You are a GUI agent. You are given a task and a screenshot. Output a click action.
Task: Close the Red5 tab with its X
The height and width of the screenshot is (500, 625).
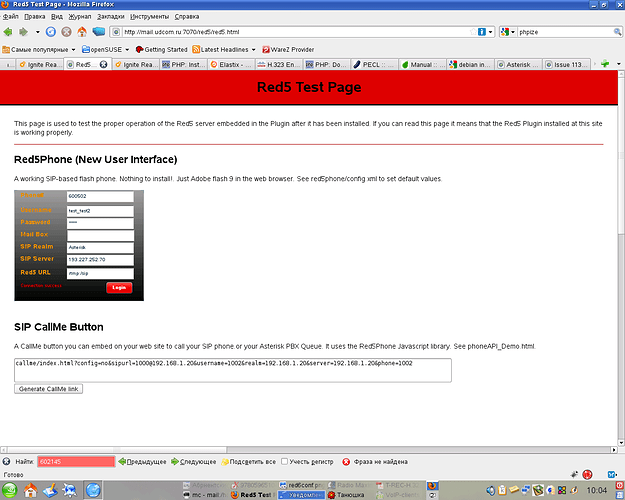pyautogui.click(x=103, y=65)
